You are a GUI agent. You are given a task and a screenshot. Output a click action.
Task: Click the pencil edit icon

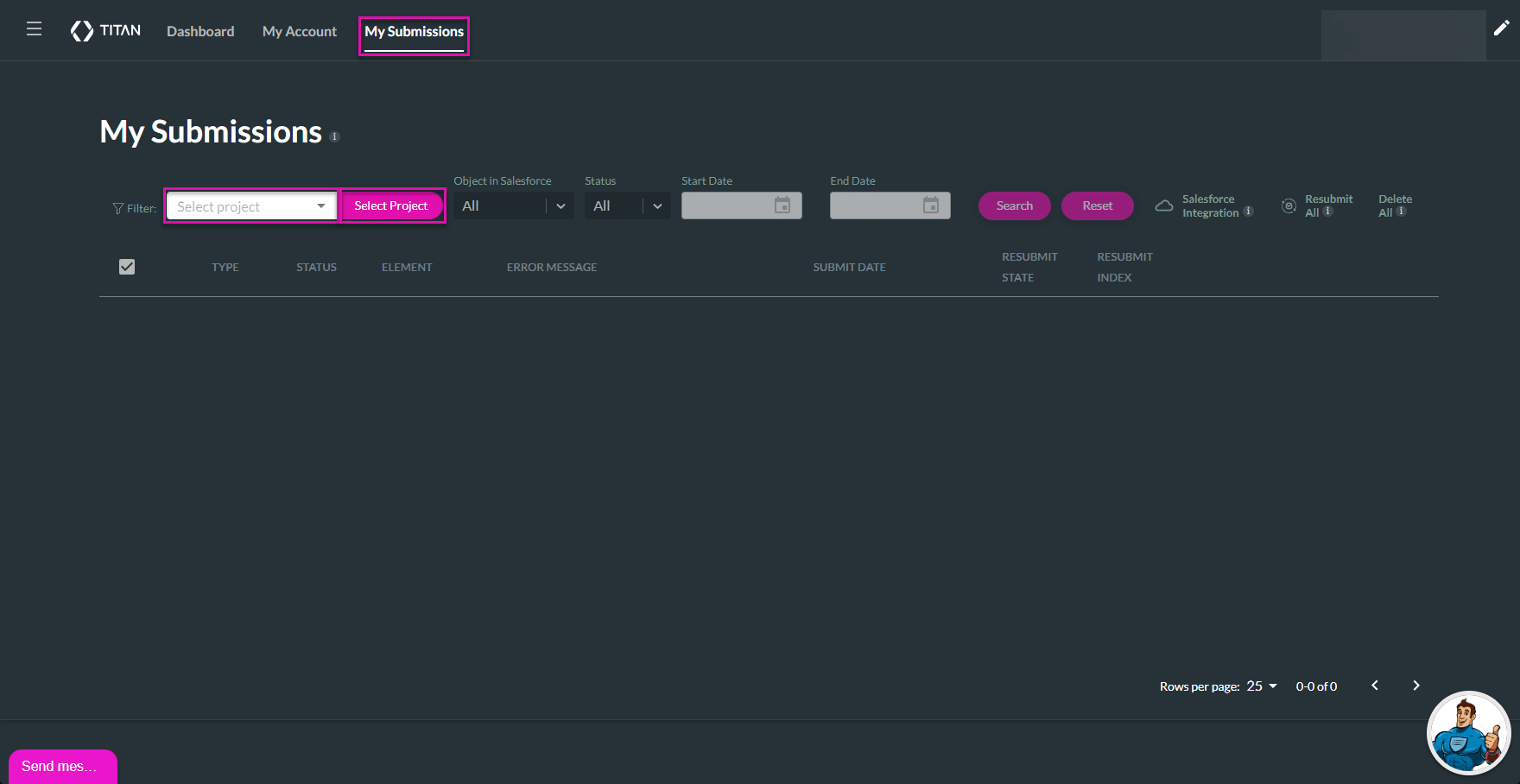coord(1501,28)
